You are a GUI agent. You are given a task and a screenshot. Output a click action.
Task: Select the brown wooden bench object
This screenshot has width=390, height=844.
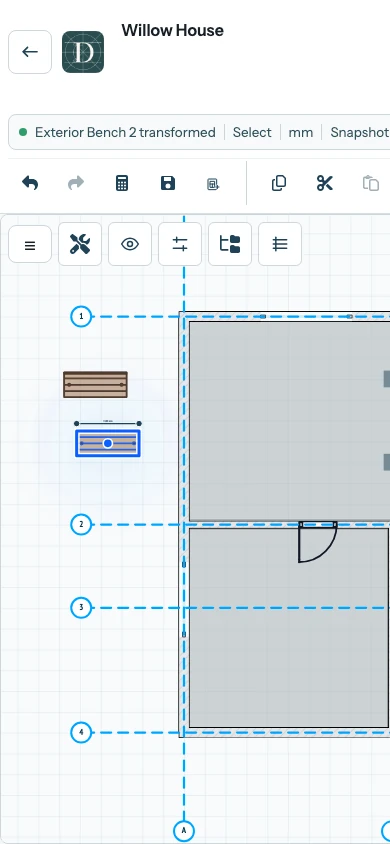coord(95,385)
